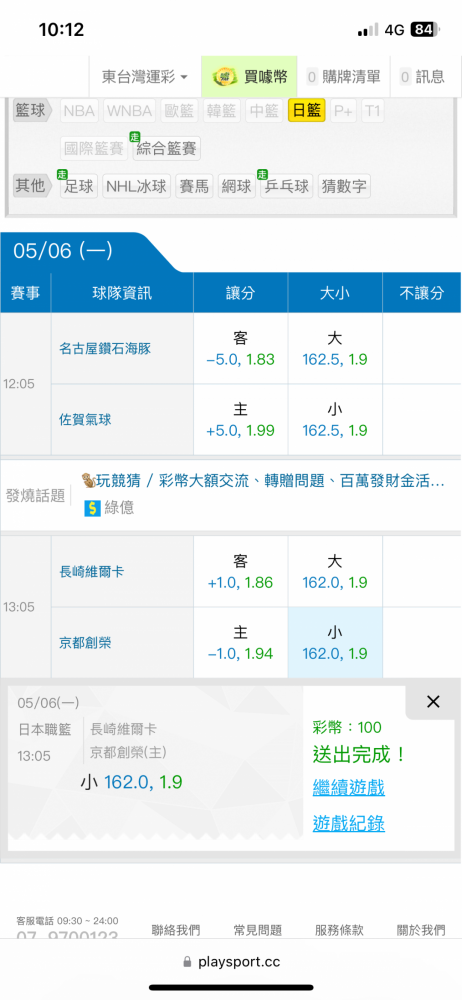The width and height of the screenshot is (462, 1000).
Task: Select the 日籃 basketball league tab
Action: click(x=307, y=111)
